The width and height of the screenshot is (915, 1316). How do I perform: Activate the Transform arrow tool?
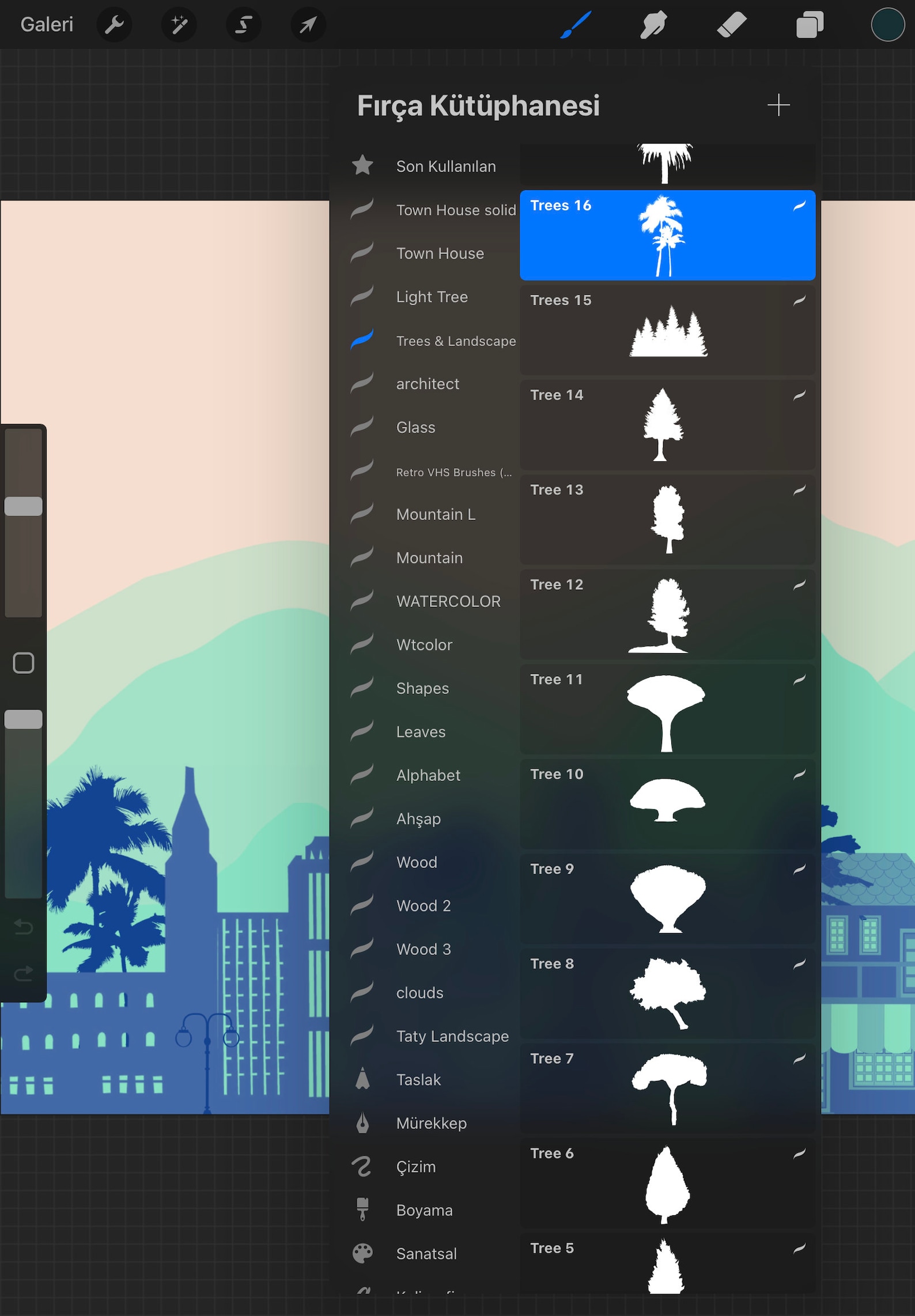click(308, 25)
